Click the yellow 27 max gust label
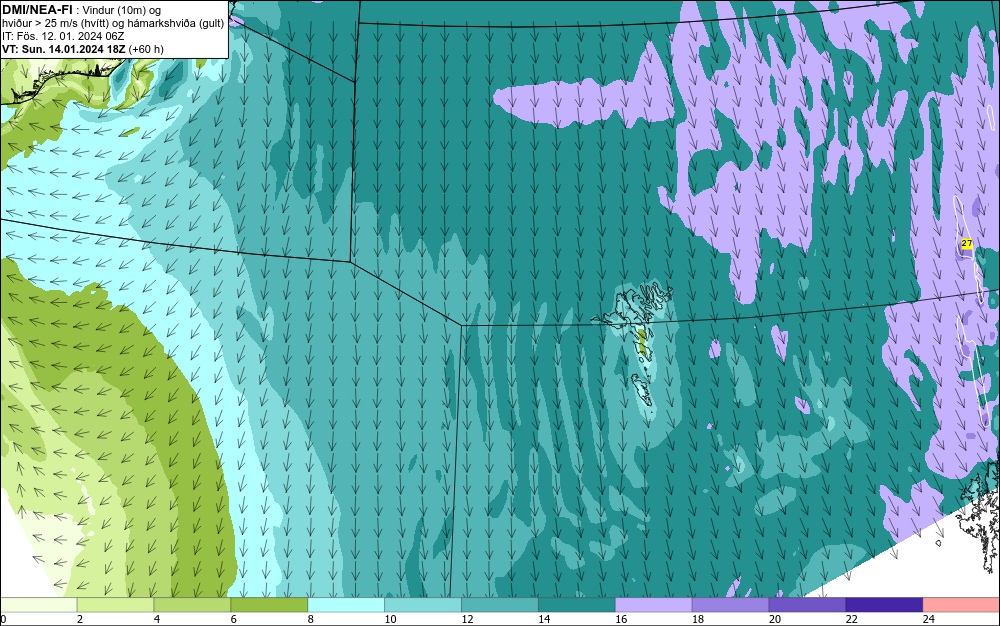This screenshot has width=1000, height=626. pos(967,244)
